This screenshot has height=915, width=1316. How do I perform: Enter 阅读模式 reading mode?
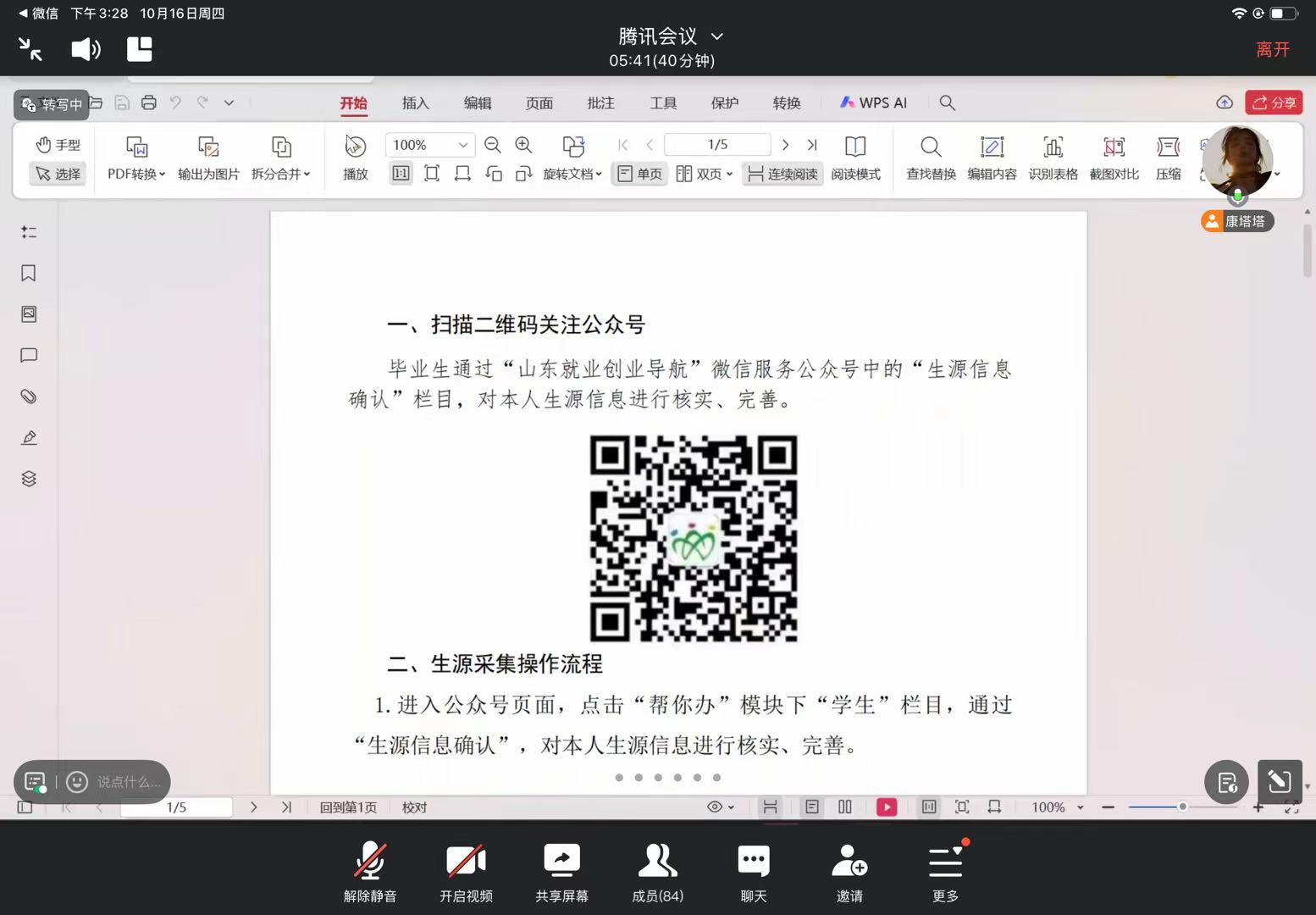855,158
